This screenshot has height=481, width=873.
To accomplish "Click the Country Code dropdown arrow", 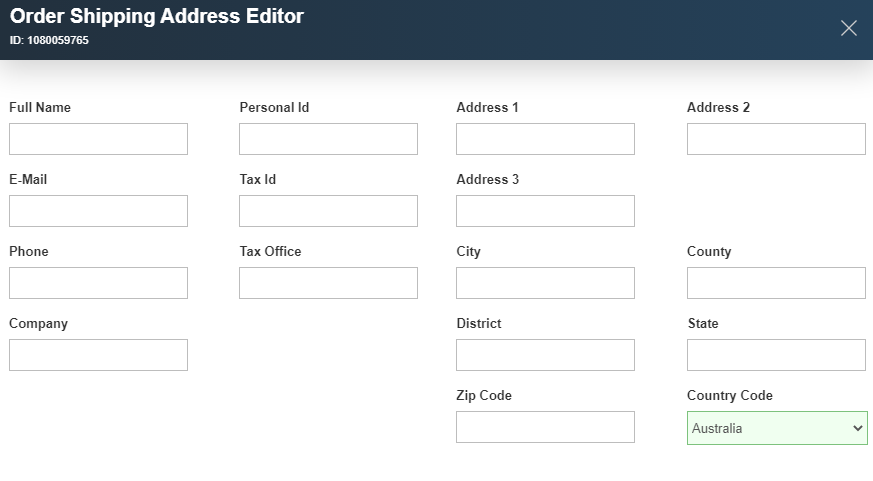I will [x=857, y=428].
